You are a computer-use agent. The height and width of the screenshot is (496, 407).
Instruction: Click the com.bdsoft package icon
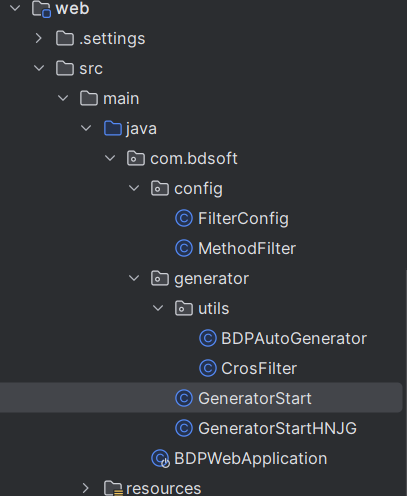click(136, 158)
